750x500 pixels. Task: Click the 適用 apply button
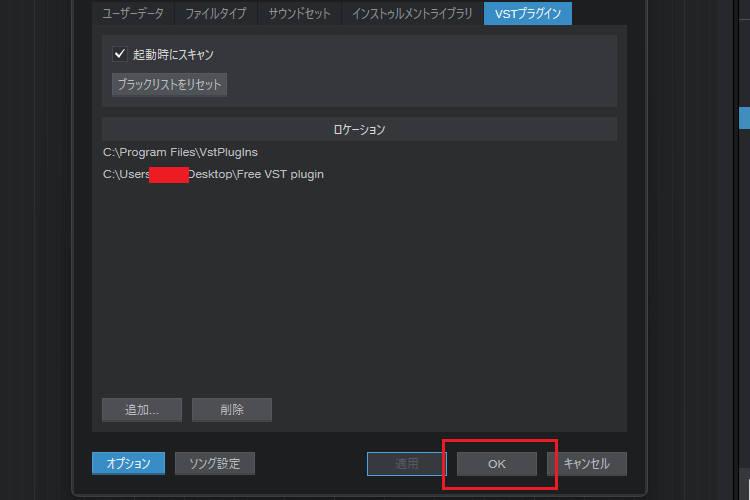tap(406, 463)
